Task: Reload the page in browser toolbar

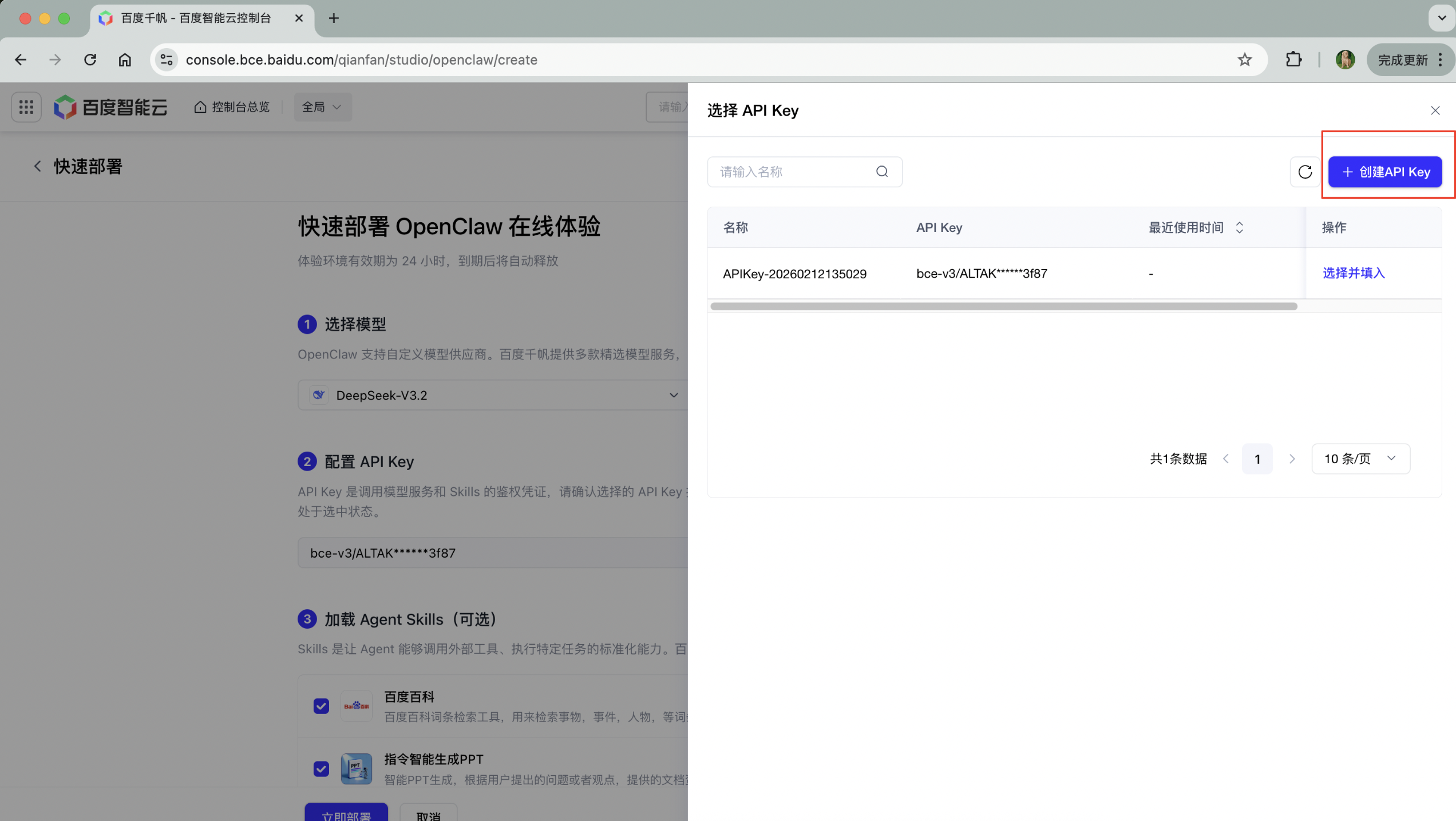Action: (90, 60)
